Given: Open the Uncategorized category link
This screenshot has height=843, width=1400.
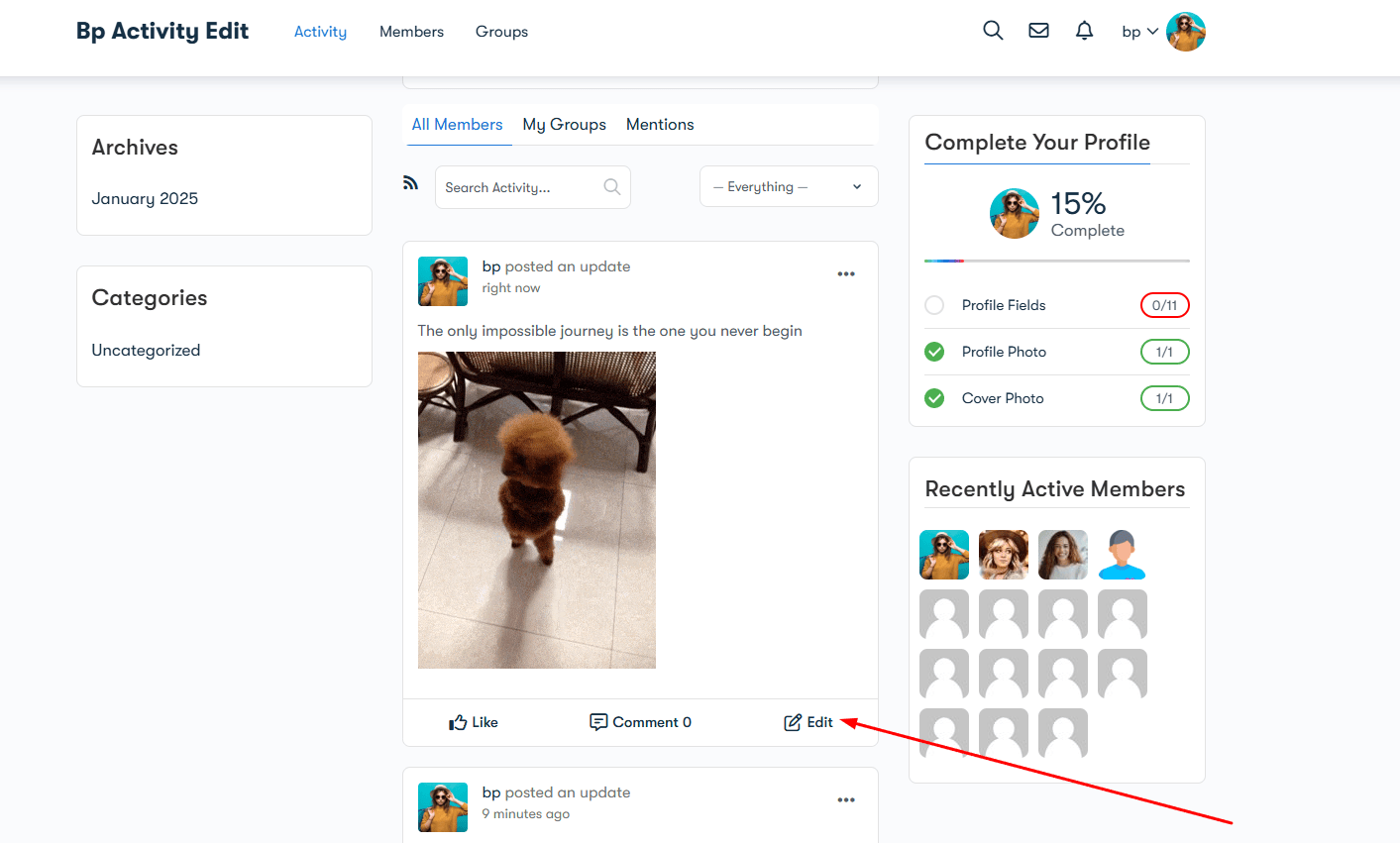Looking at the screenshot, I should (x=146, y=351).
